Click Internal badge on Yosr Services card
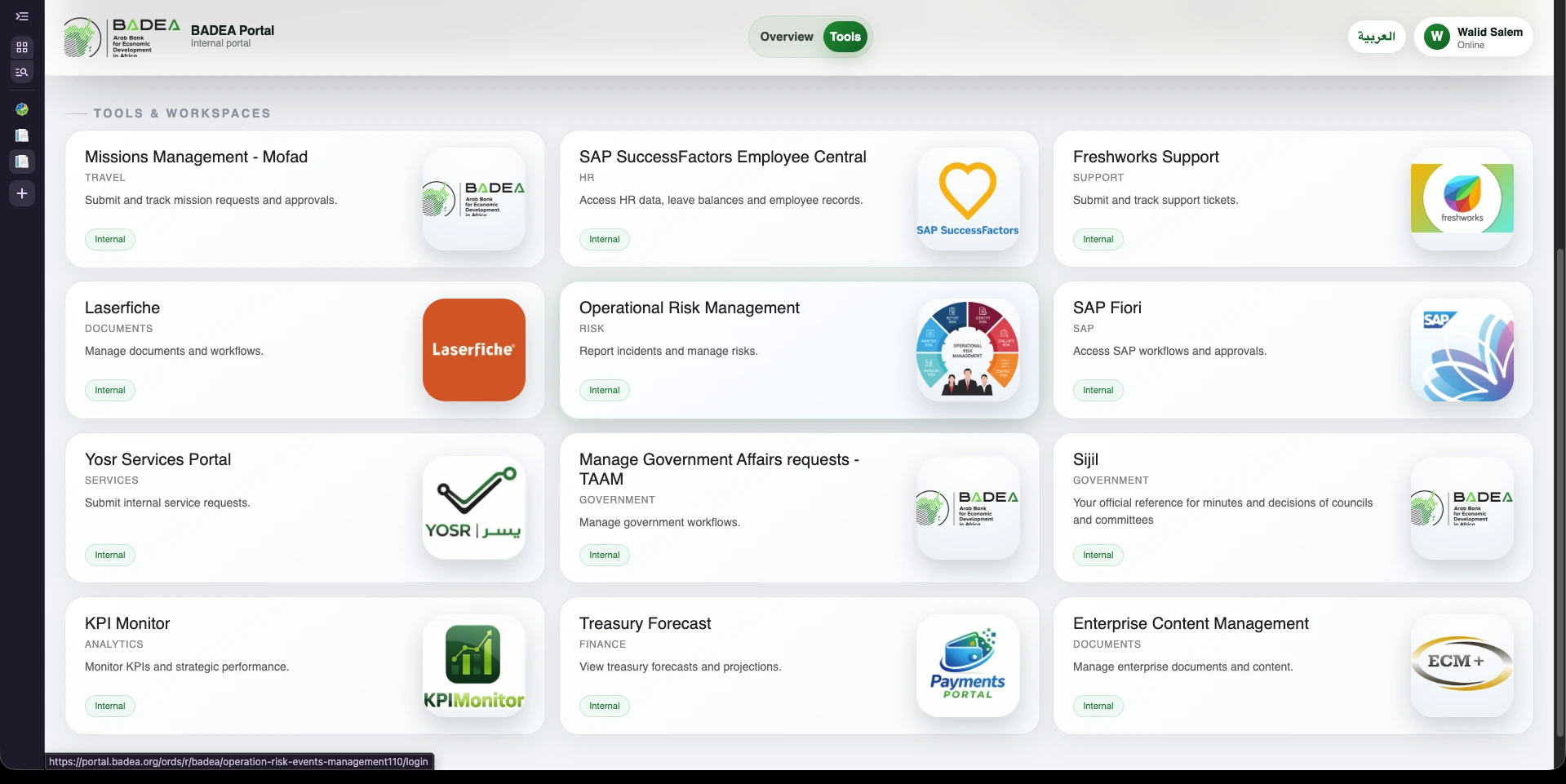 pos(110,555)
